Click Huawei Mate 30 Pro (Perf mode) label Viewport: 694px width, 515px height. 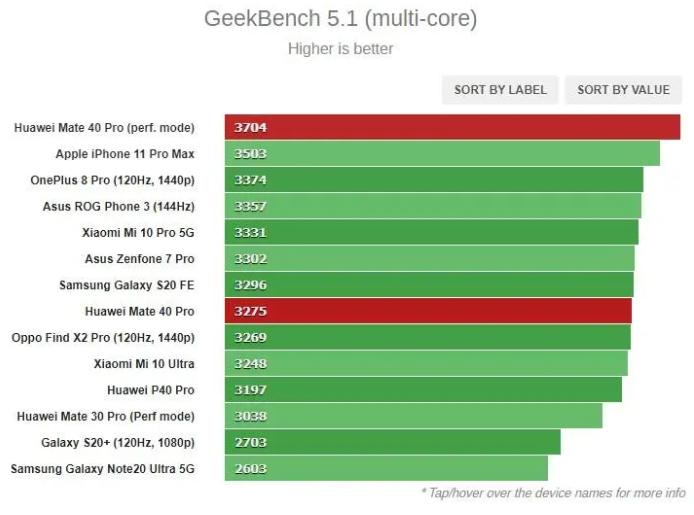pos(105,416)
